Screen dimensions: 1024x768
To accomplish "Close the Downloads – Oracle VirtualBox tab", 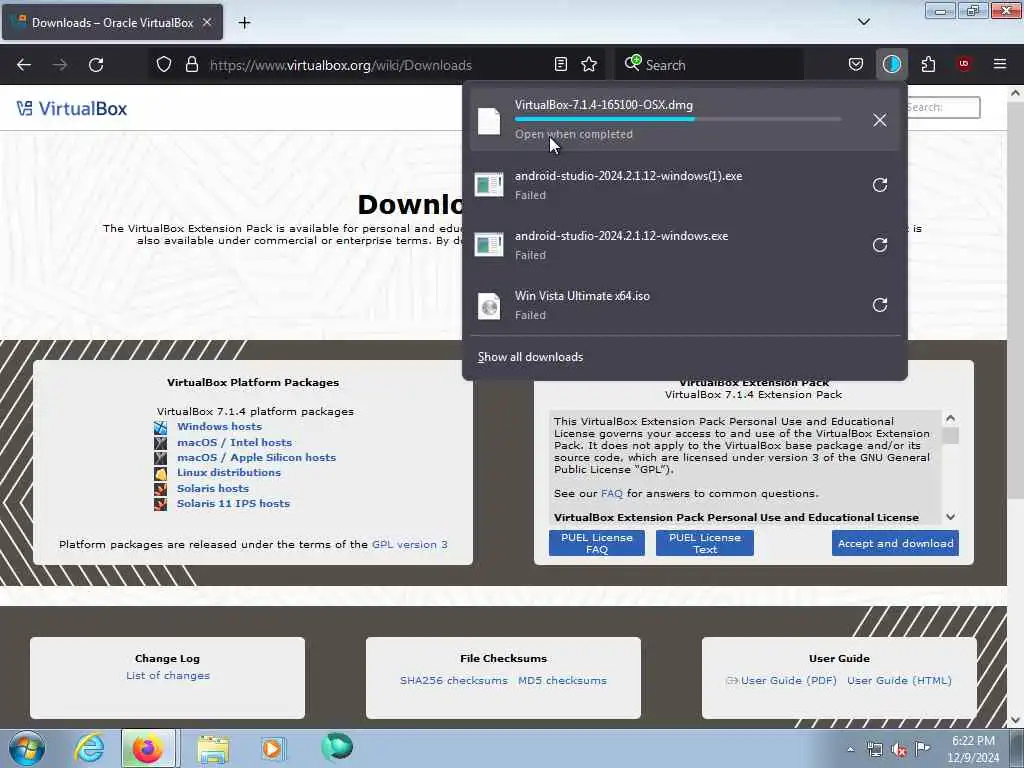I will click(x=206, y=22).
